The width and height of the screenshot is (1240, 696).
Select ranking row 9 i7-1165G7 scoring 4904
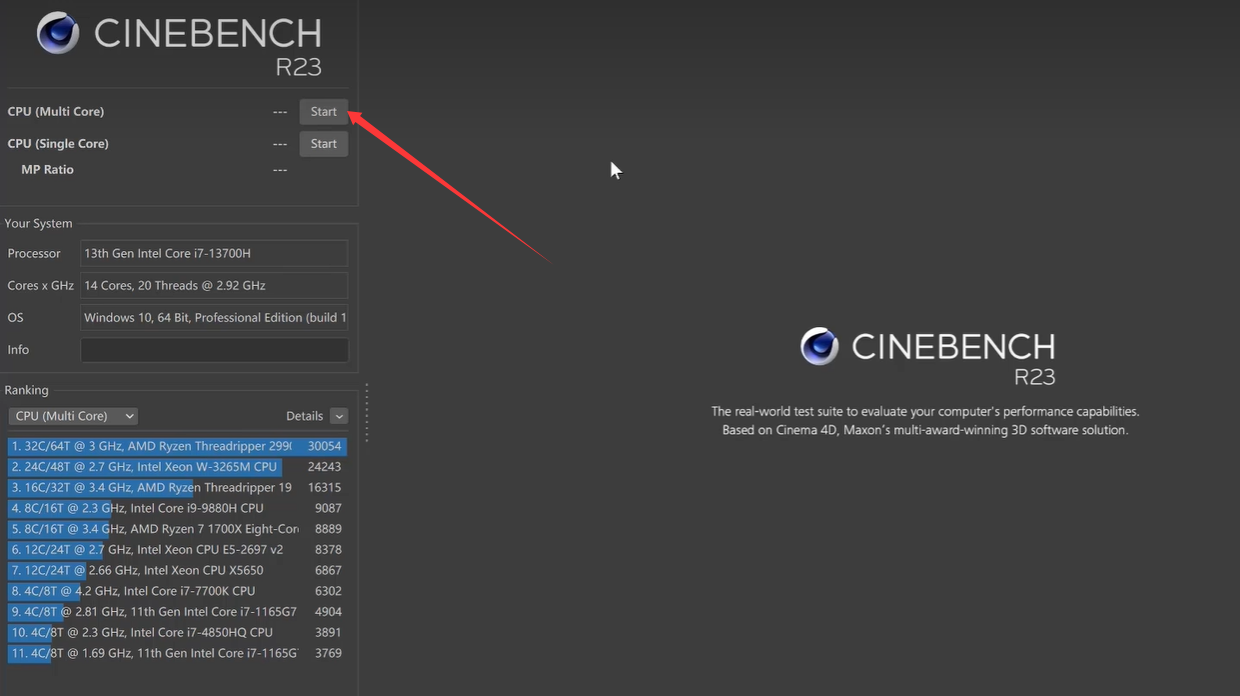(176, 612)
